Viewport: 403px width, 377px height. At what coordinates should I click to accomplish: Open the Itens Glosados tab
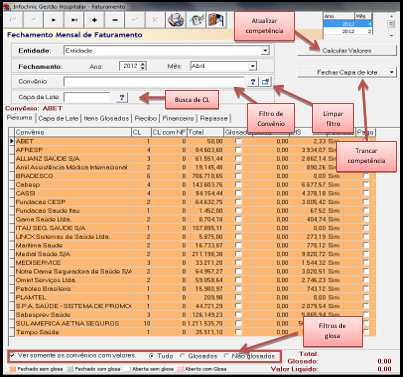coord(106,118)
